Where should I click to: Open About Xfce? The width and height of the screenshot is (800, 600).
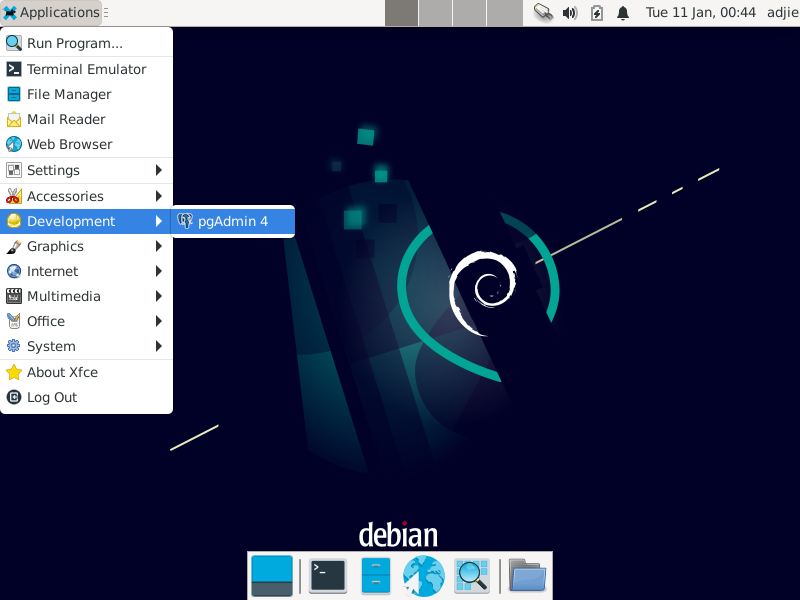(x=86, y=372)
